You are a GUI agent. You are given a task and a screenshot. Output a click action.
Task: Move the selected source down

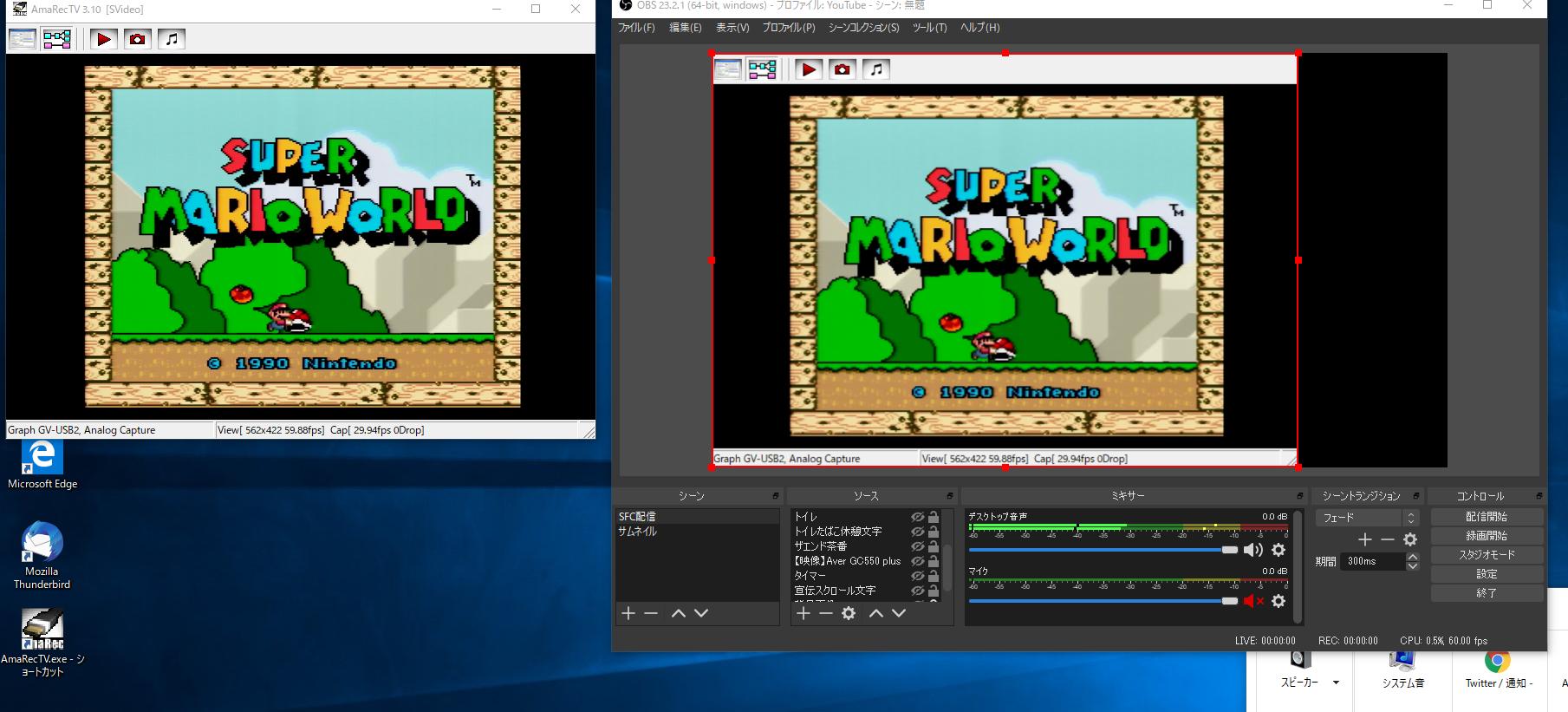899,613
